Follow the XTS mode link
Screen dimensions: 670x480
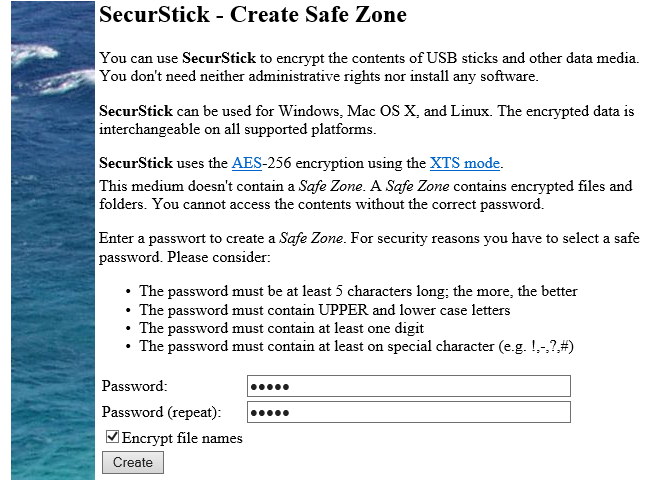coord(465,163)
